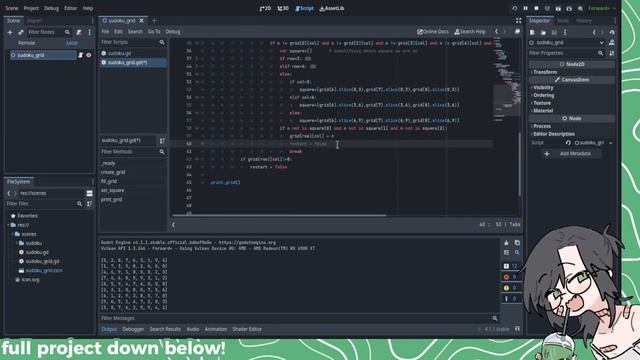Instantiate a child scene with the link icon
Image resolution: width=640 pixels, height=360 pixels.
point(21,32)
